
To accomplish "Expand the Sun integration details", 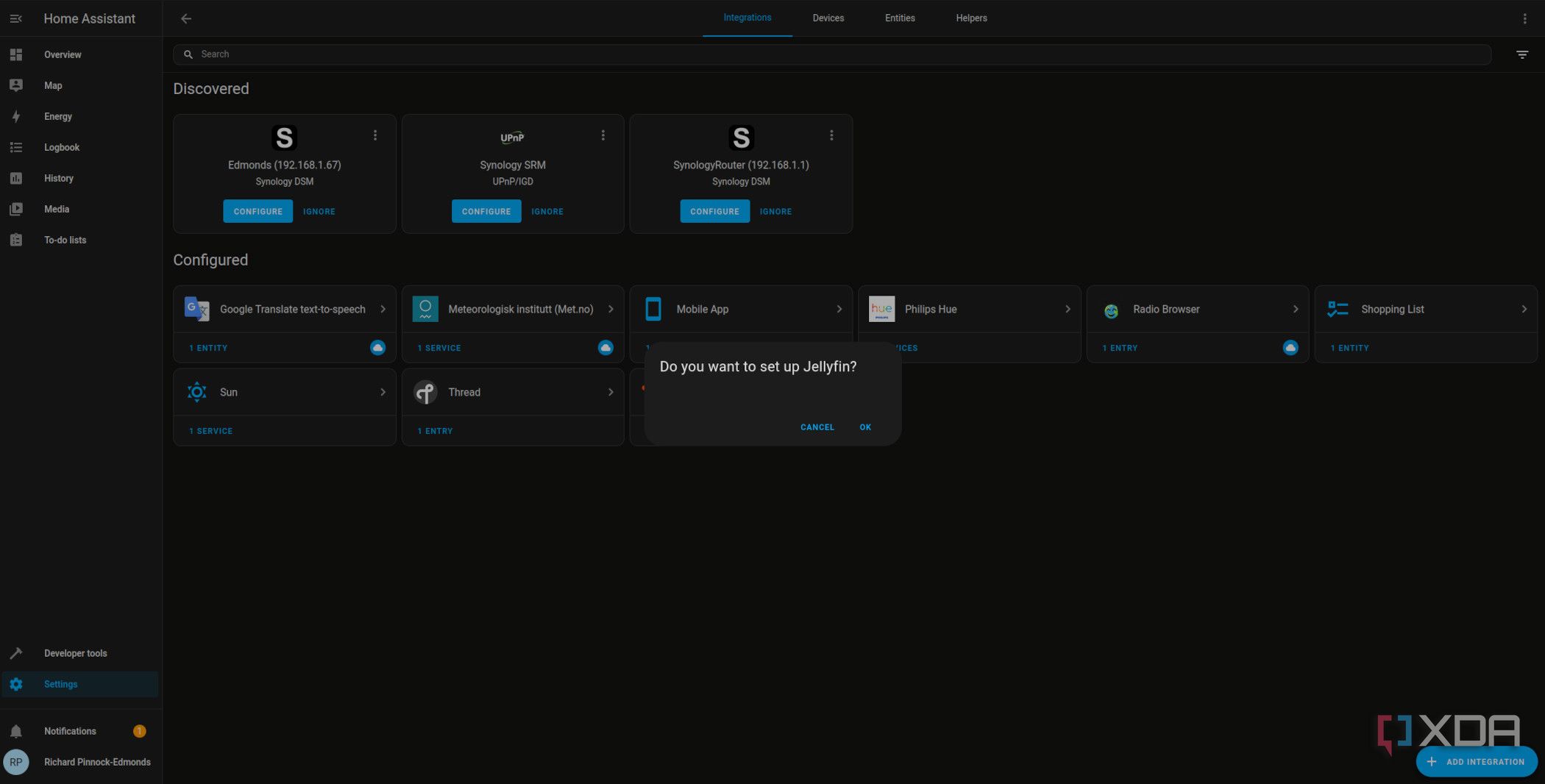I will tap(384, 392).
